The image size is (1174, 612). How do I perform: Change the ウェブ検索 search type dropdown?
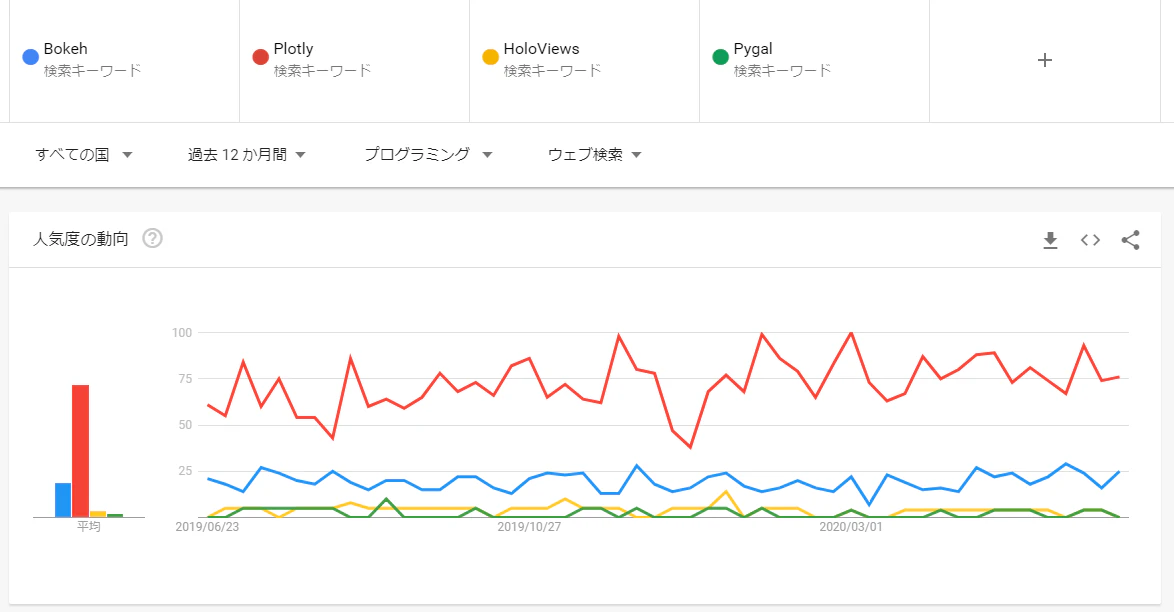[x=594, y=154]
